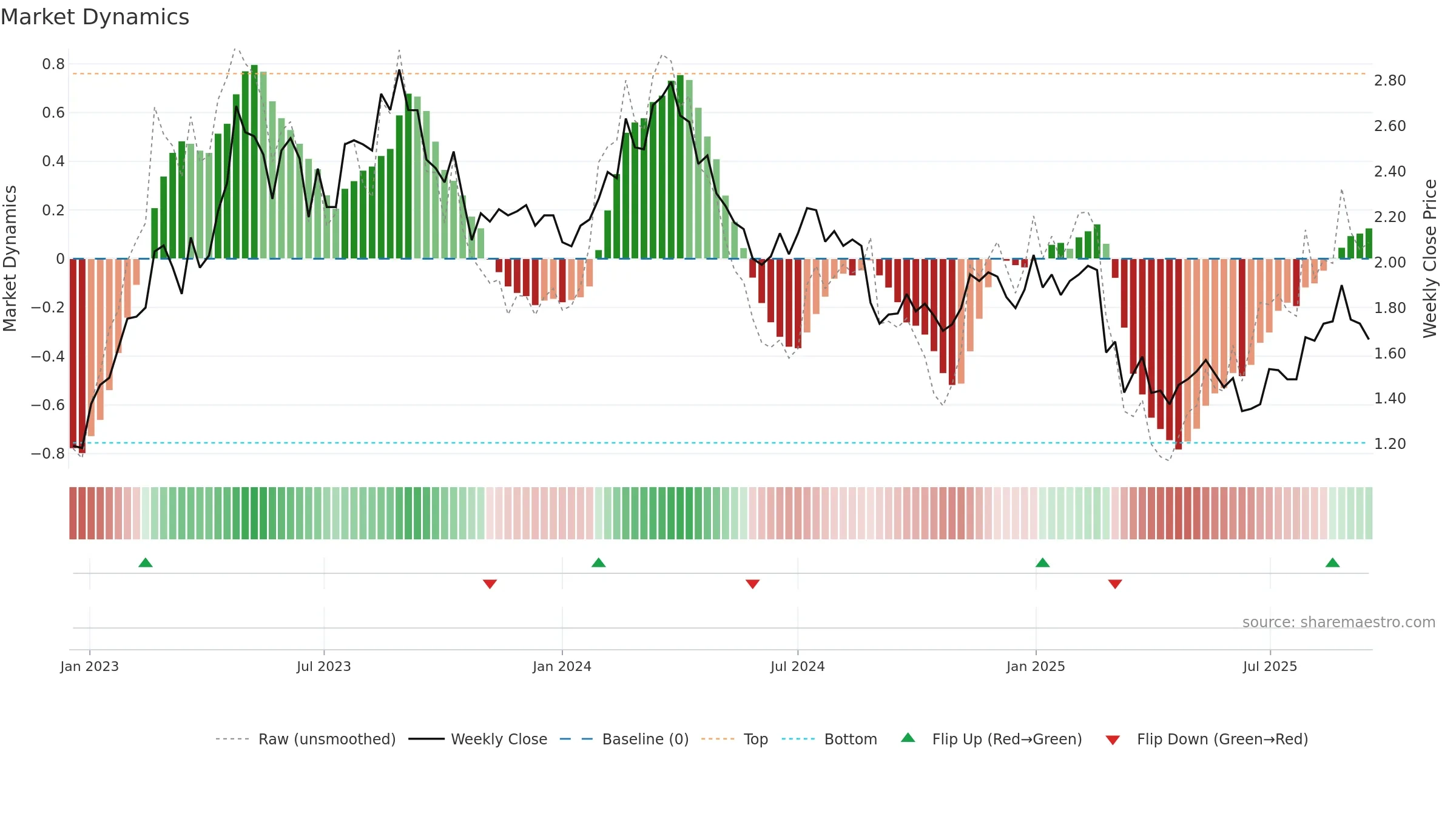This screenshot has height=819, width=1456.
Task: Select the flip-down marker in late 2023
Action: pyautogui.click(x=490, y=584)
